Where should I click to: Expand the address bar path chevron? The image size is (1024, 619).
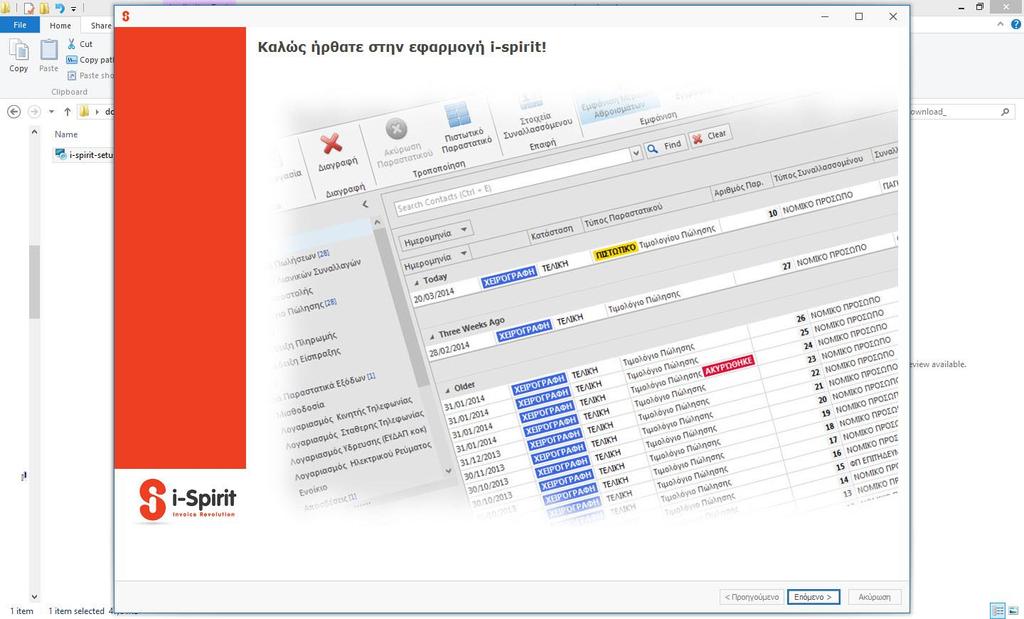coord(97,112)
